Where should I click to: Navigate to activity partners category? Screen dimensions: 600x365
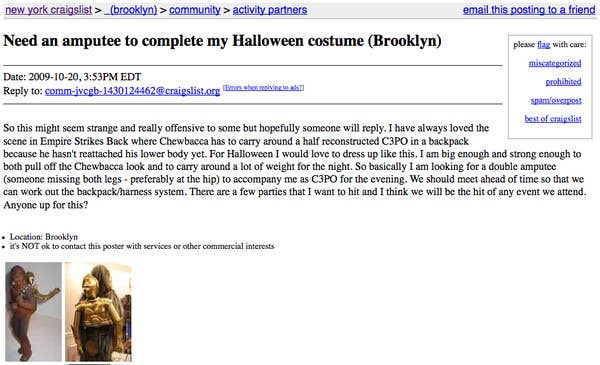coord(270,10)
